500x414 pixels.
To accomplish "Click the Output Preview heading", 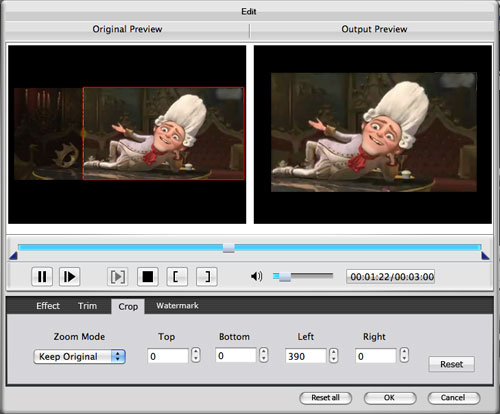I will click(x=374, y=29).
